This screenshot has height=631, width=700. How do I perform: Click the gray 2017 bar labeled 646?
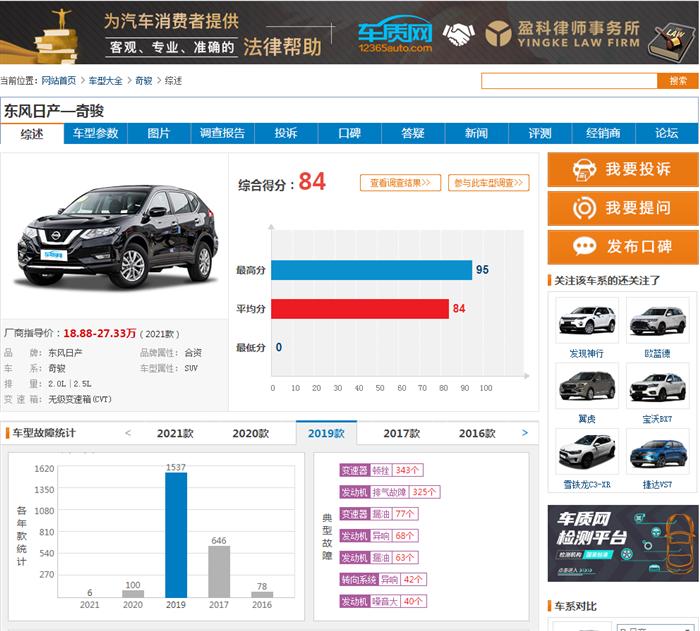click(219, 572)
